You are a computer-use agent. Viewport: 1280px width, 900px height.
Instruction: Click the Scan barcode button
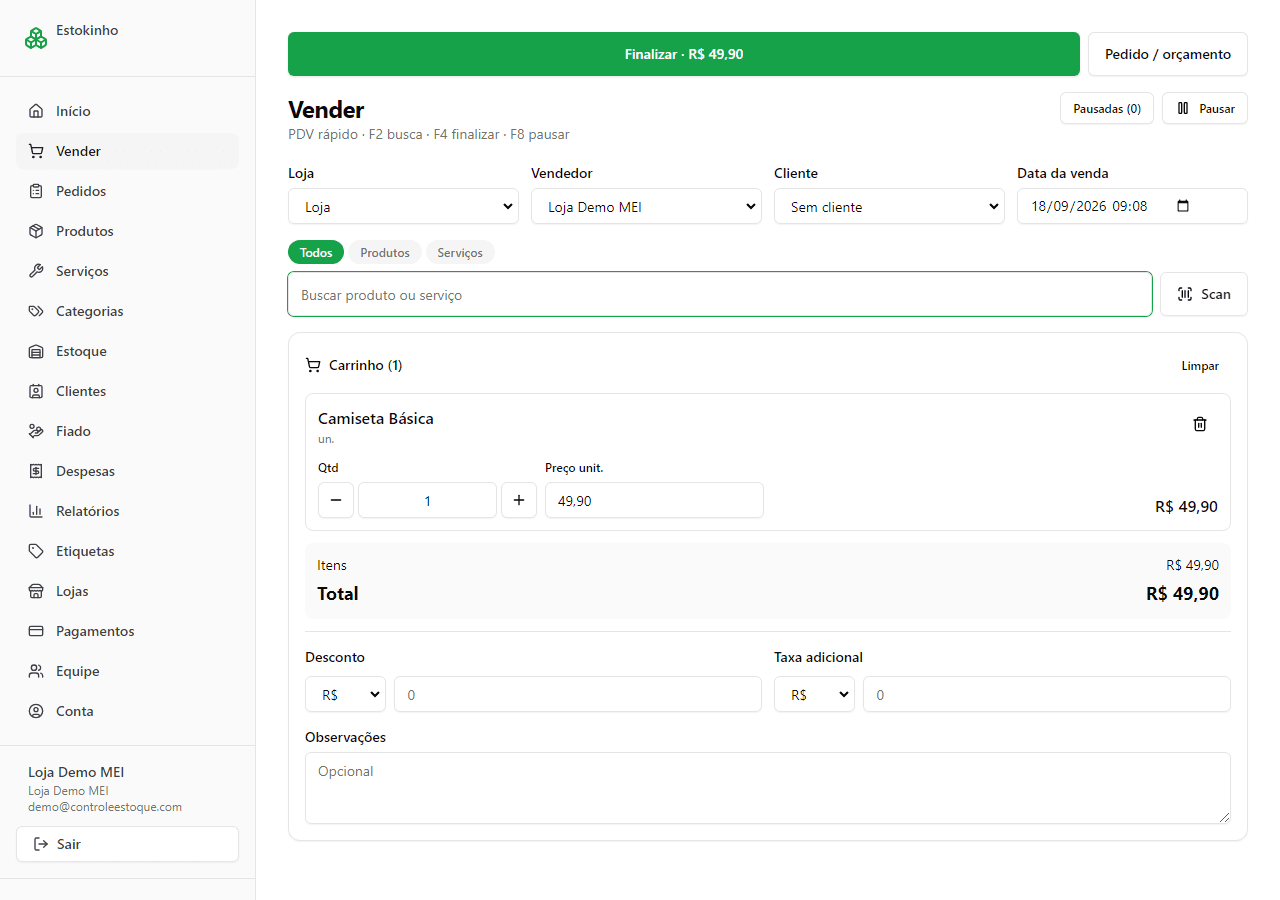[1204, 294]
